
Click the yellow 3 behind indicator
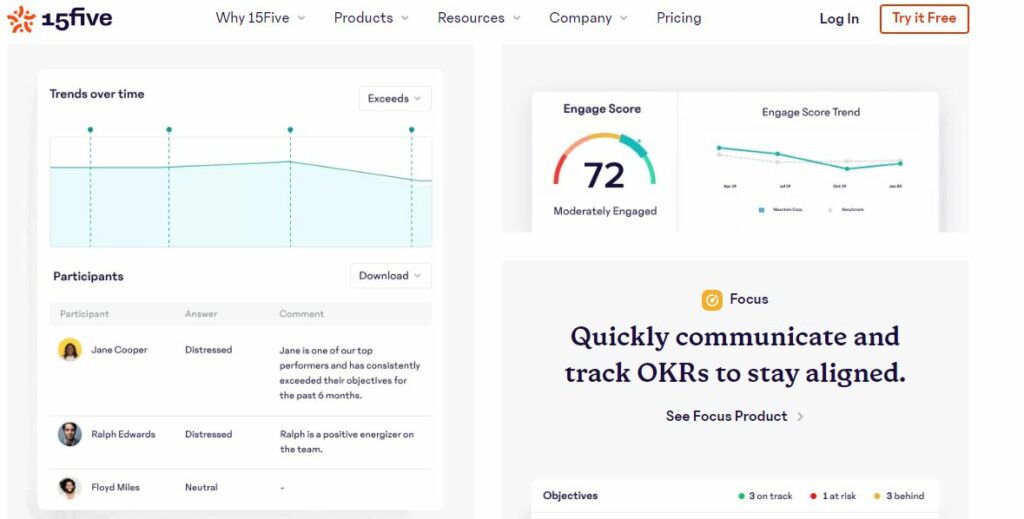coord(899,496)
